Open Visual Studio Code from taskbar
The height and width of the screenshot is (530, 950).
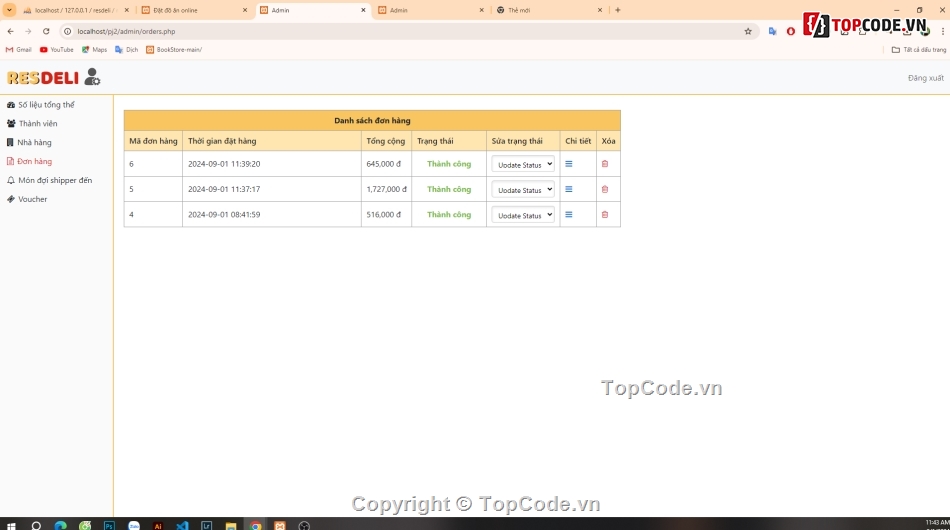coord(182,525)
